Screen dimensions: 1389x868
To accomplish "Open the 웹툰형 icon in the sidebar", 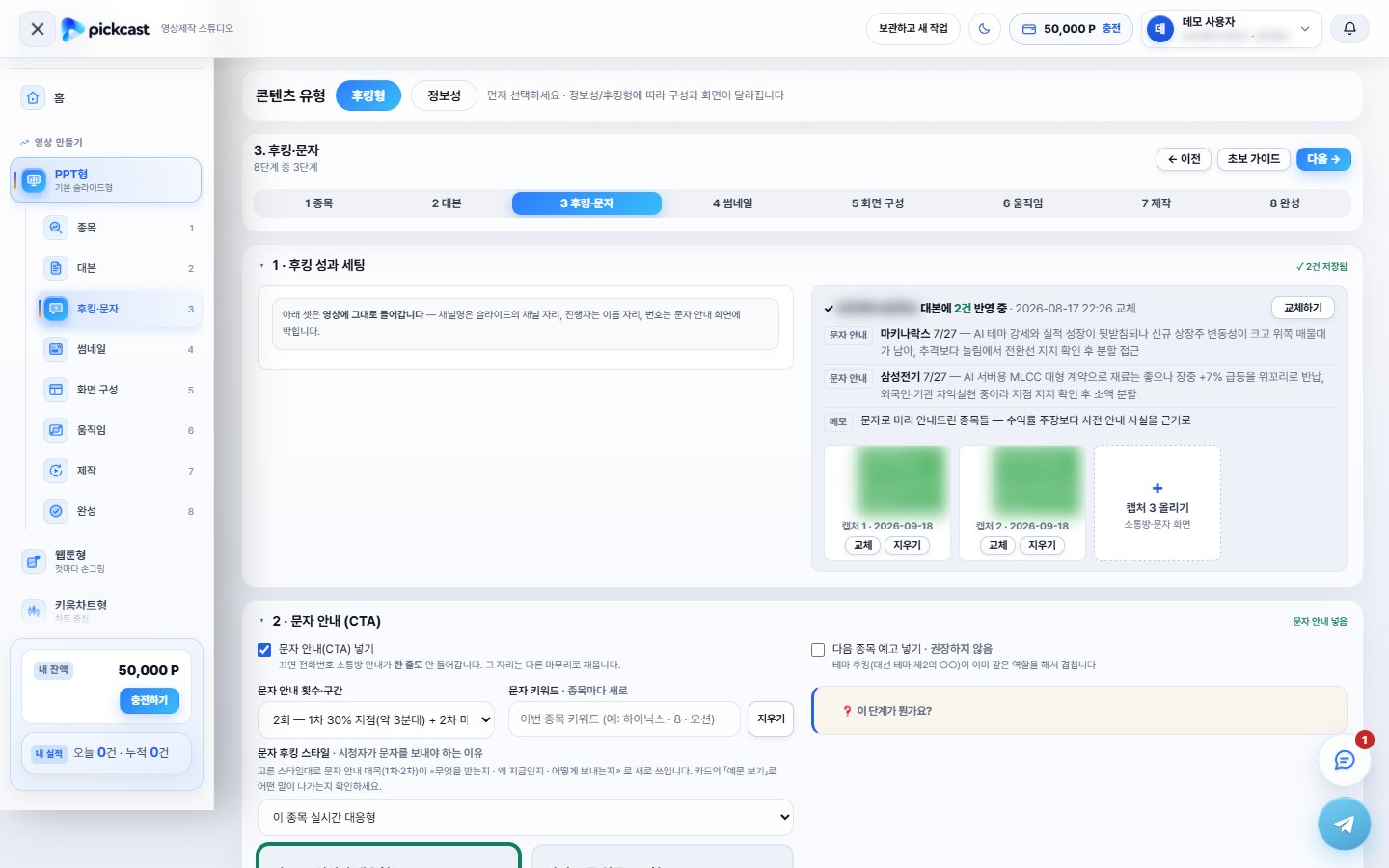I will (x=34, y=561).
